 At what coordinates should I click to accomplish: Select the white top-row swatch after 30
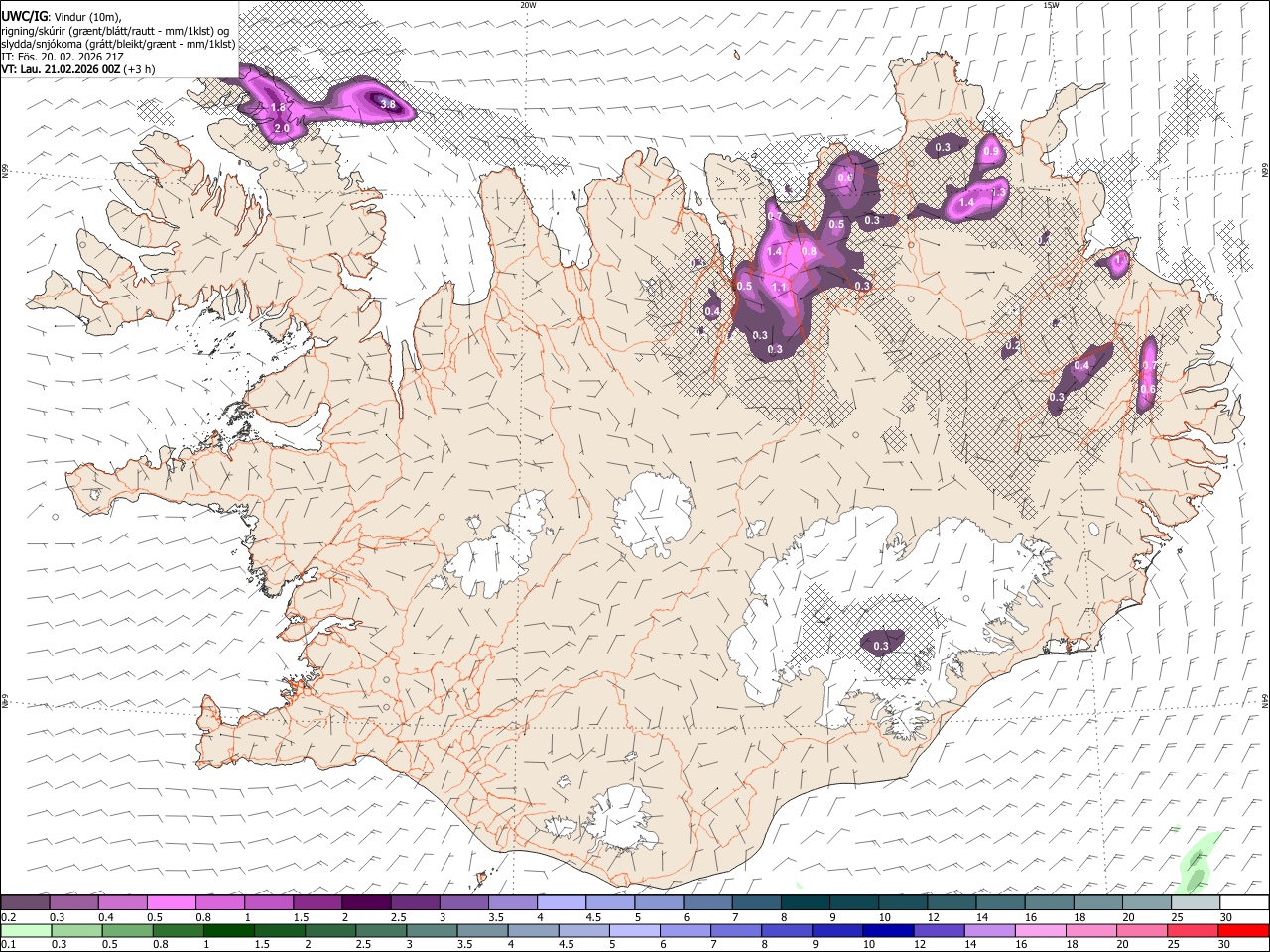click(1243, 903)
